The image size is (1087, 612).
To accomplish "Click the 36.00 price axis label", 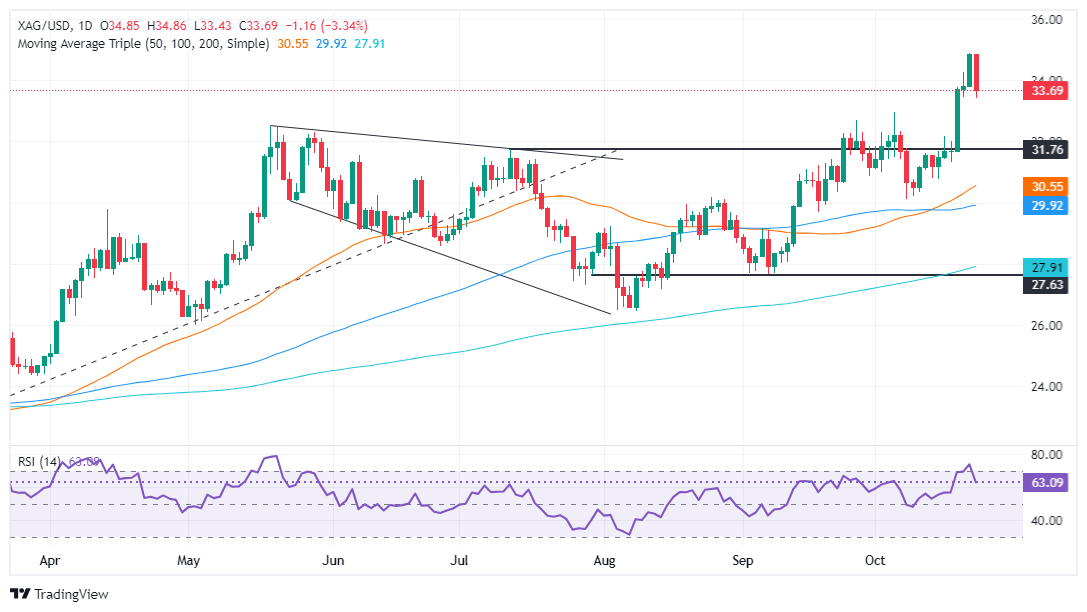I will [x=1047, y=19].
